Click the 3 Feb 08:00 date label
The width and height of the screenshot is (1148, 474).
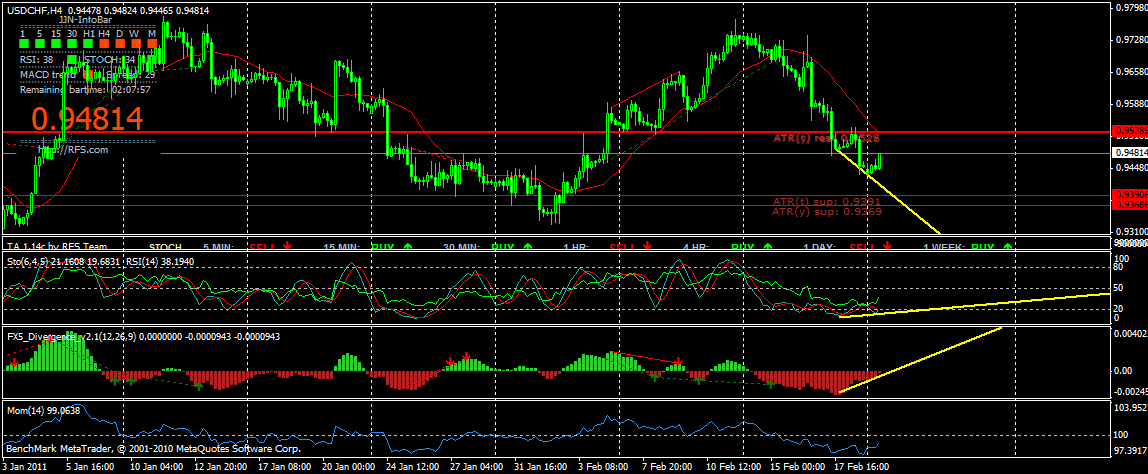coord(604,466)
